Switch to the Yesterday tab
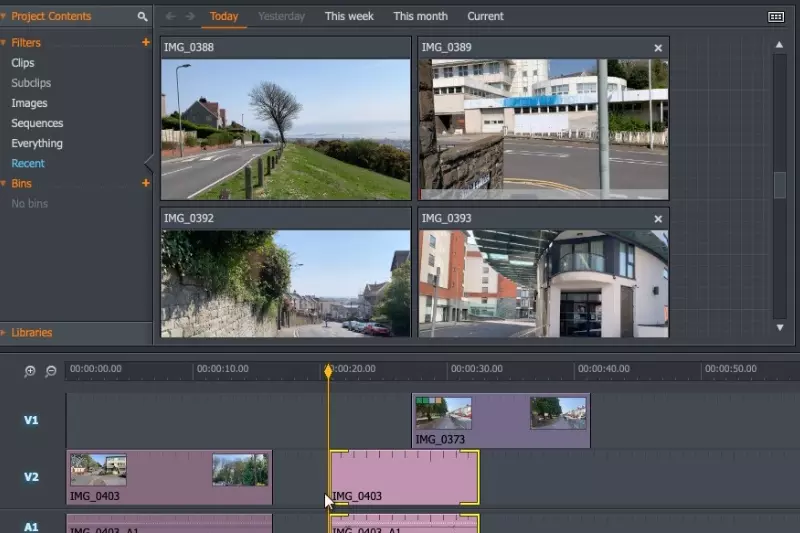This screenshot has height=533, width=800. pyautogui.click(x=281, y=16)
